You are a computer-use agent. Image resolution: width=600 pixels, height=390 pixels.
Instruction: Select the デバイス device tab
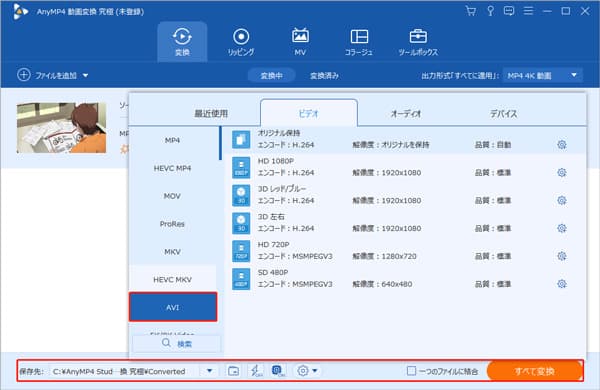(504, 113)
